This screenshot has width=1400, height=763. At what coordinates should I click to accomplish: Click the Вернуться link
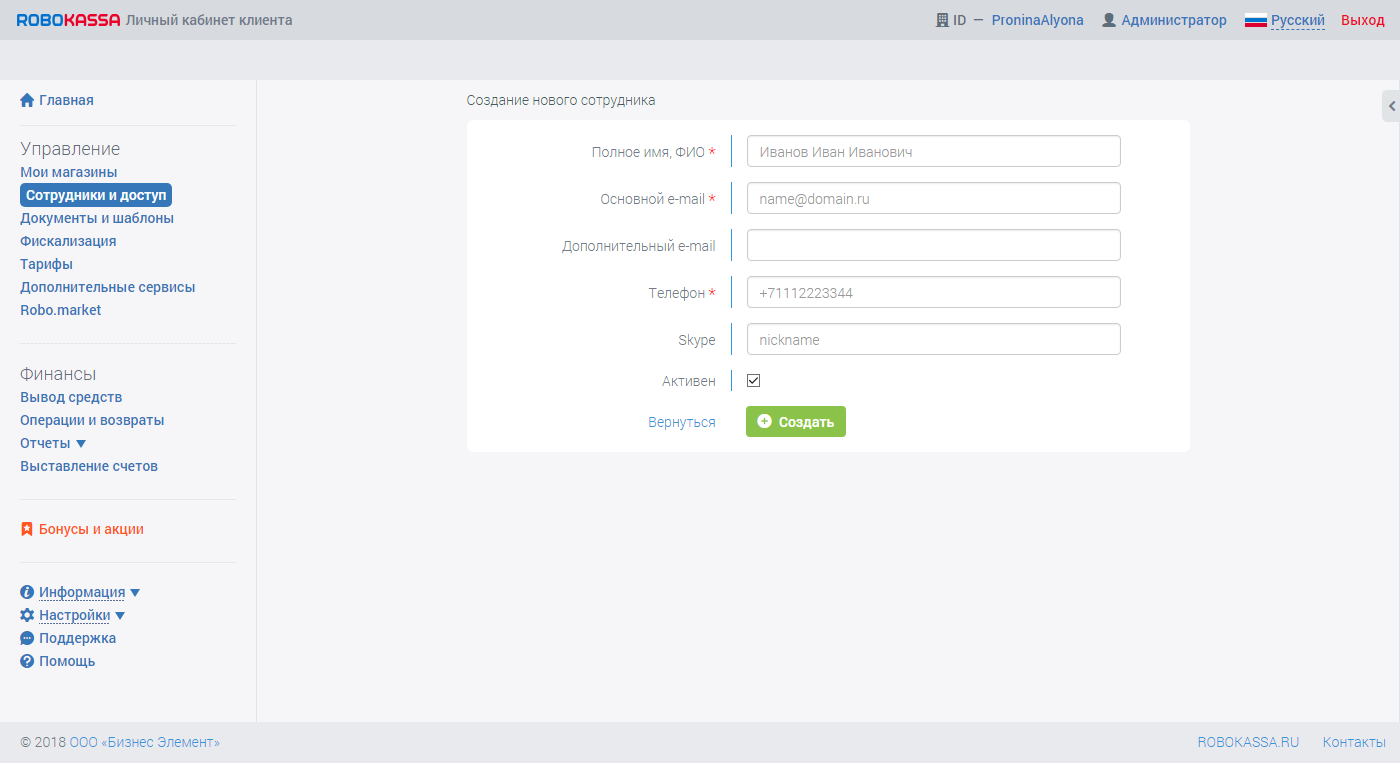pyautogui.click(x=682, y=422)
